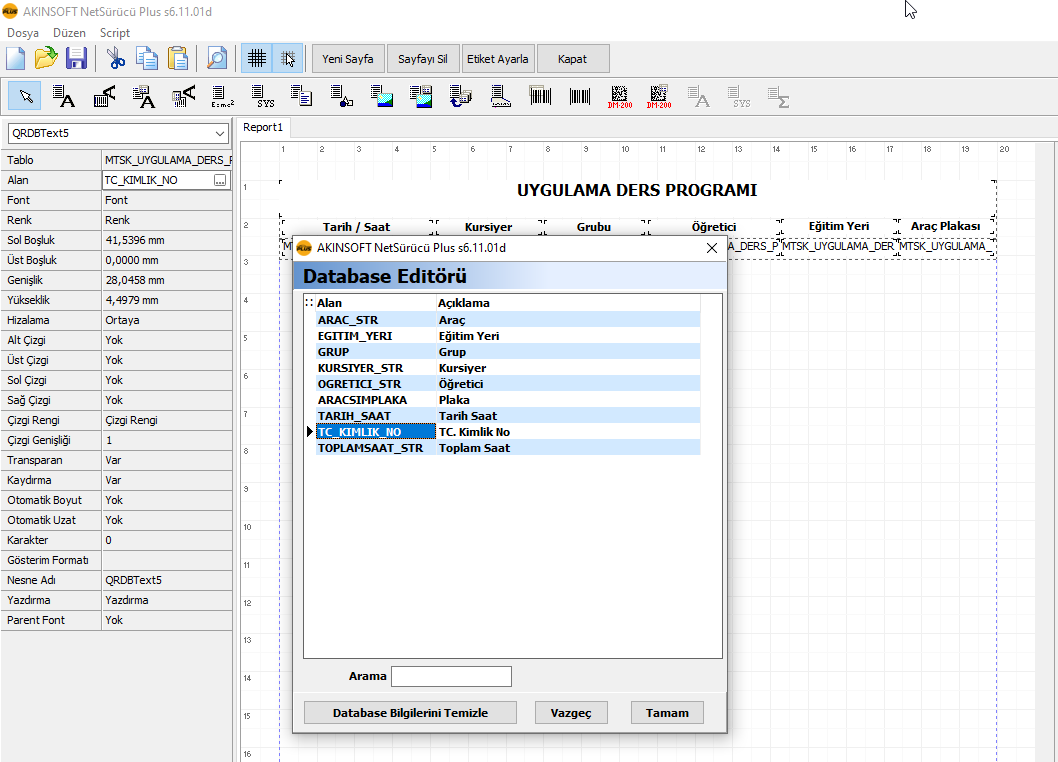Click the Yeni Sayfa button
1058x762 pixels.
347,59
